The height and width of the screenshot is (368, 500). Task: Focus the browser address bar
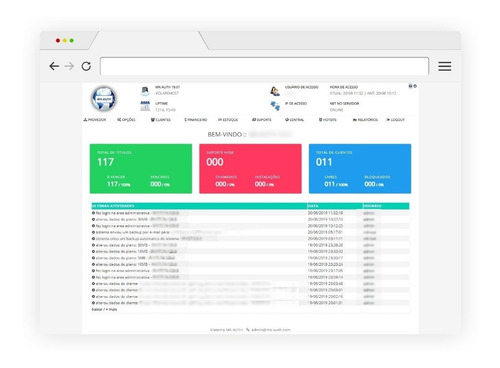(264, 66)
